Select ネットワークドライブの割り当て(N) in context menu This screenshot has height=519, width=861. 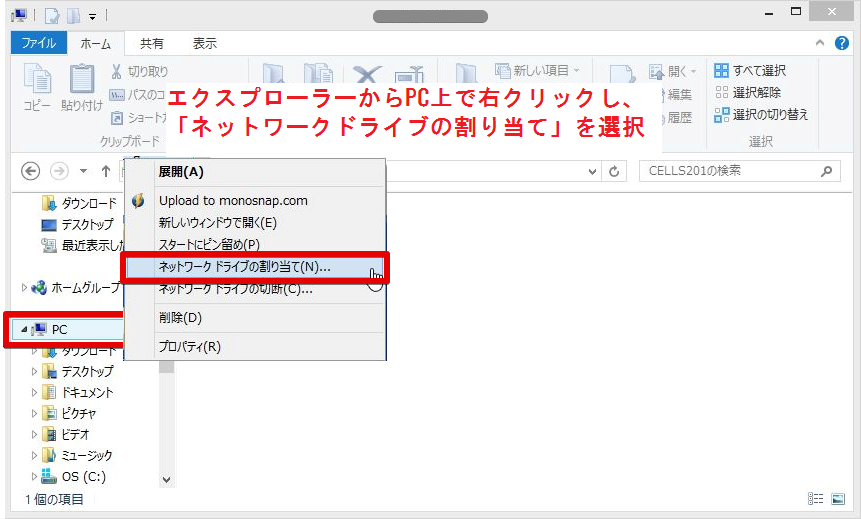(244, 267)
